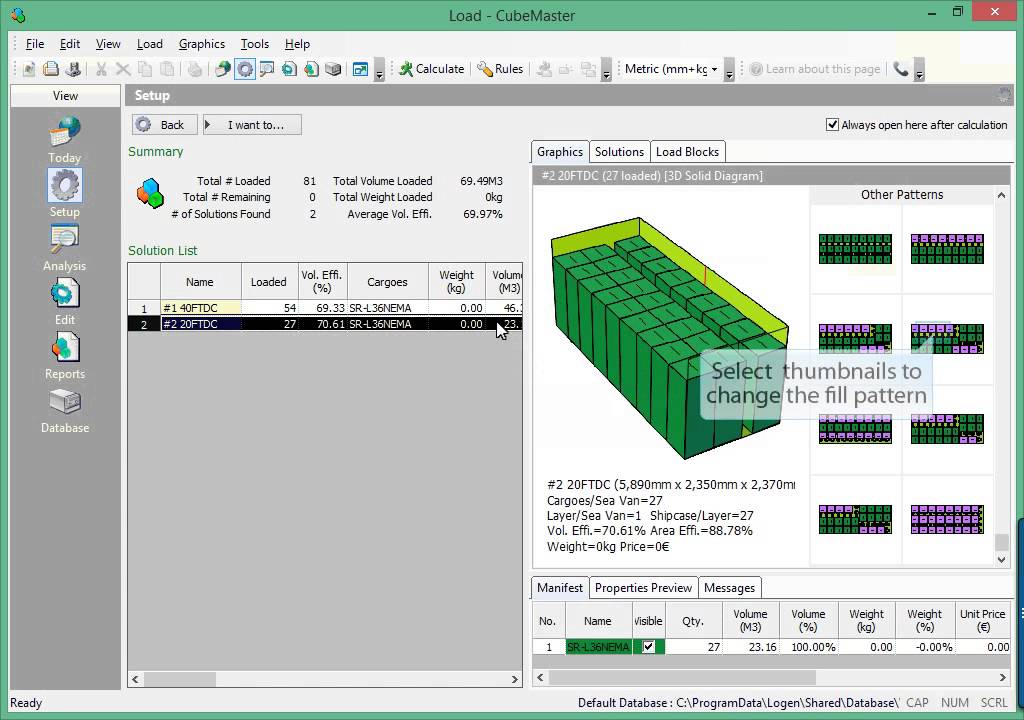
Task: Switch to the Load Blocks tab
Action: pyautogui.click(x=687, y=152)
